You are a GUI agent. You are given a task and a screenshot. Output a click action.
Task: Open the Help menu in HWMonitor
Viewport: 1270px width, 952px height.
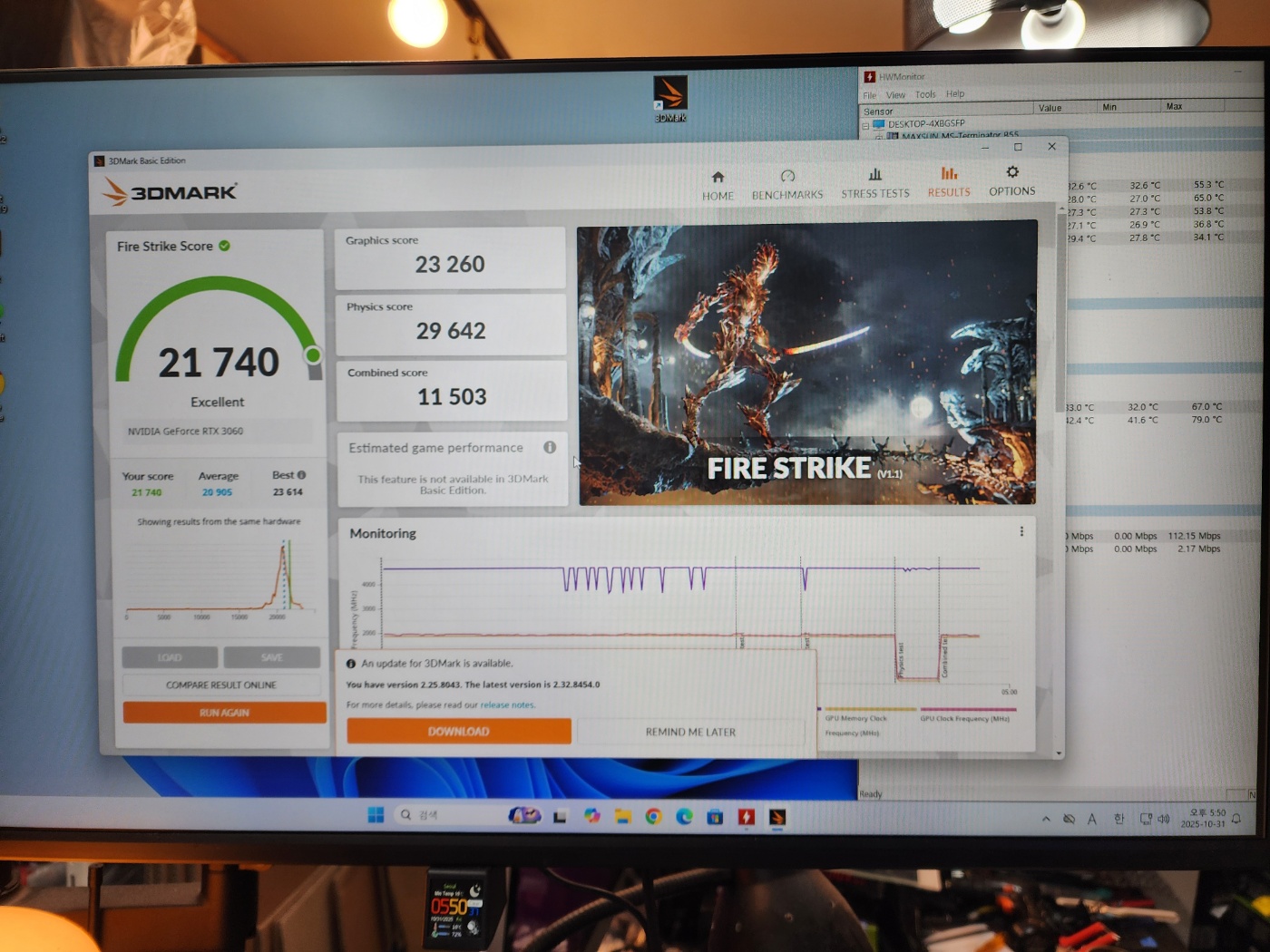point(955,94)
